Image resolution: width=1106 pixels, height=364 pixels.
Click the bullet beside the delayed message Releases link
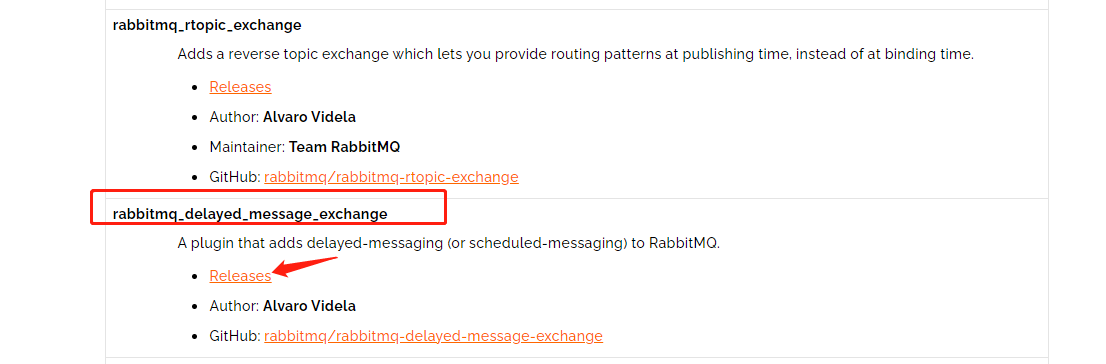pos(195,277)
